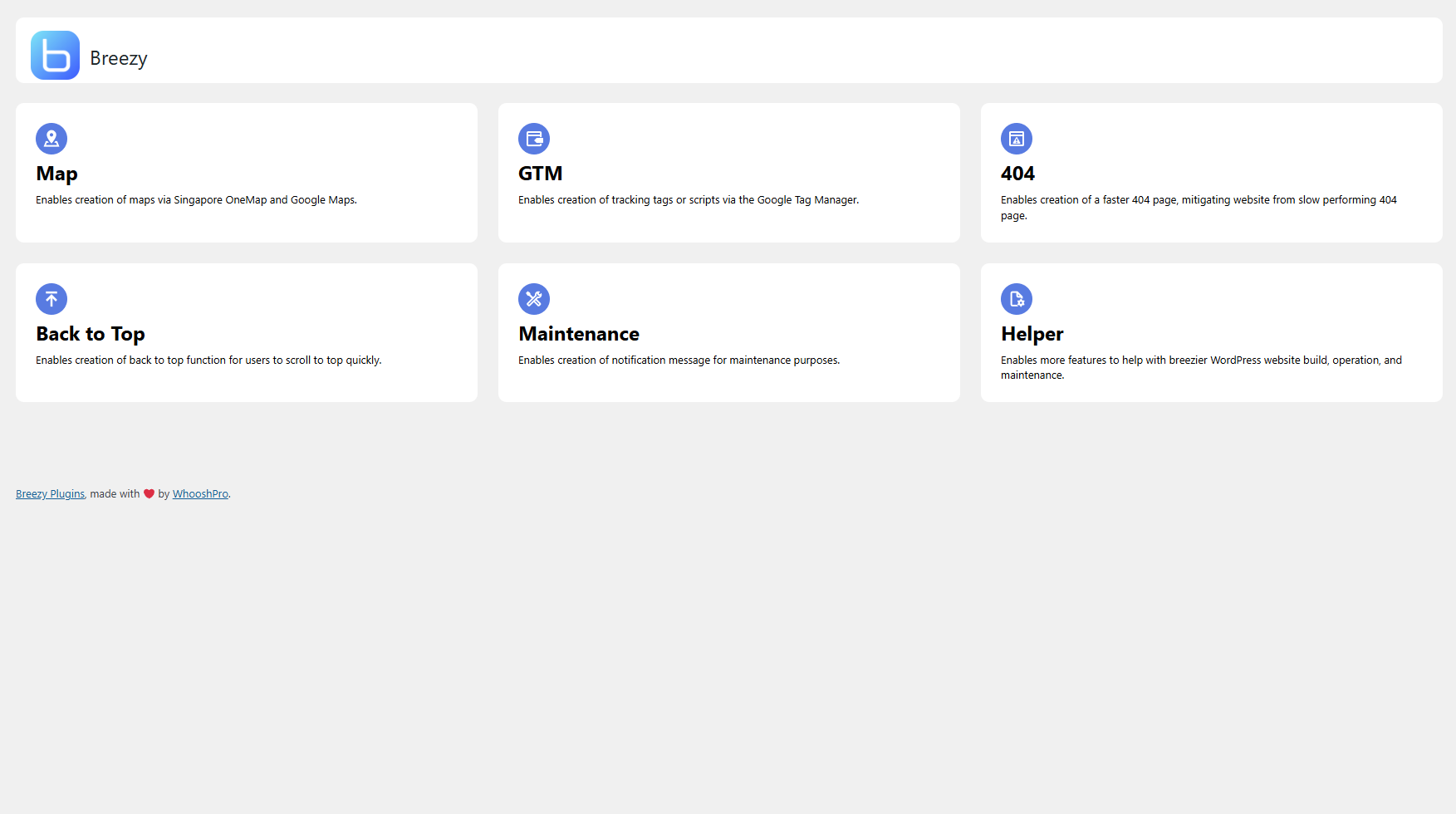Screen dimensions: 1456x814
Task: Select the Maintenance heading
Action: click(579, 334)
